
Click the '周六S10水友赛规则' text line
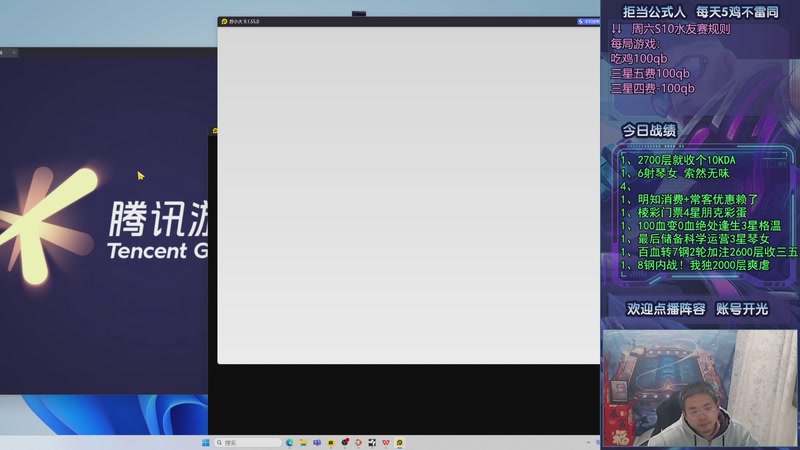681,29
